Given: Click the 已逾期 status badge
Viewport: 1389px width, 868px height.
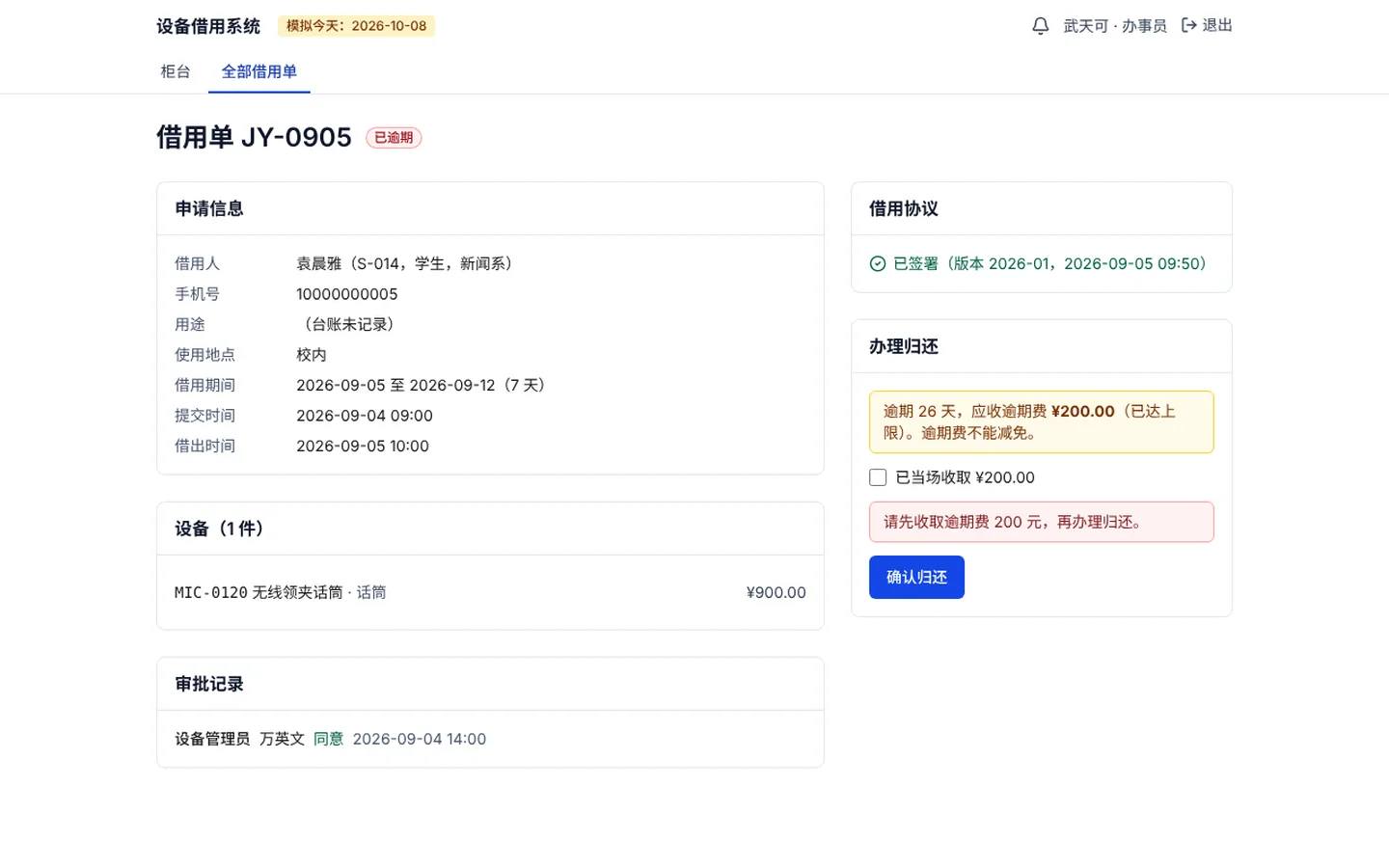Looking at the screenshot, I should pyautogui.click(x=394, y=138).
